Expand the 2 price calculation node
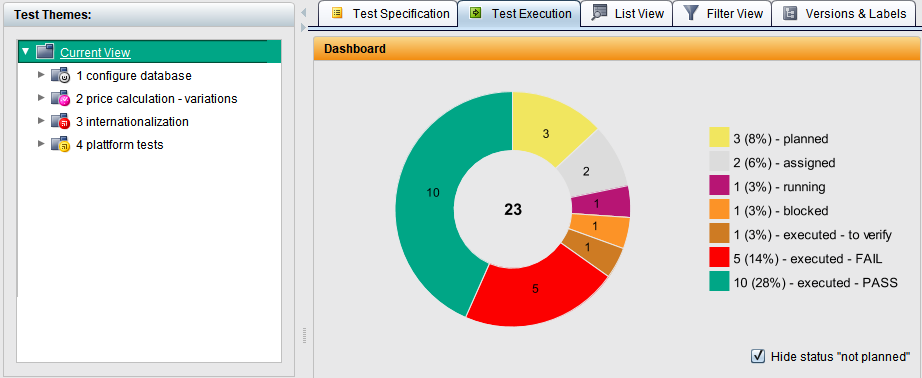 click(41, 98)
